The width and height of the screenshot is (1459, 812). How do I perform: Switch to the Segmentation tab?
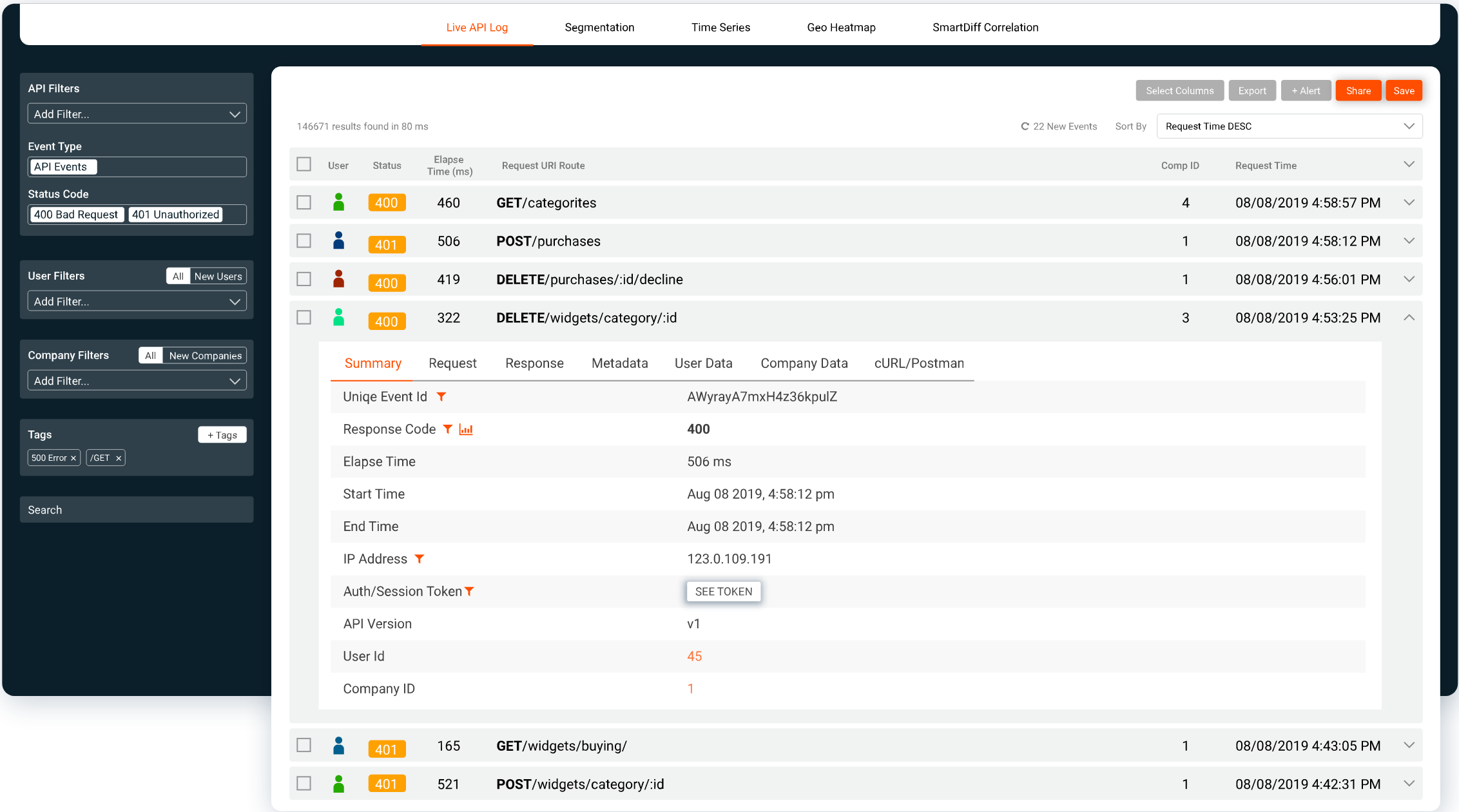(599, 27)
